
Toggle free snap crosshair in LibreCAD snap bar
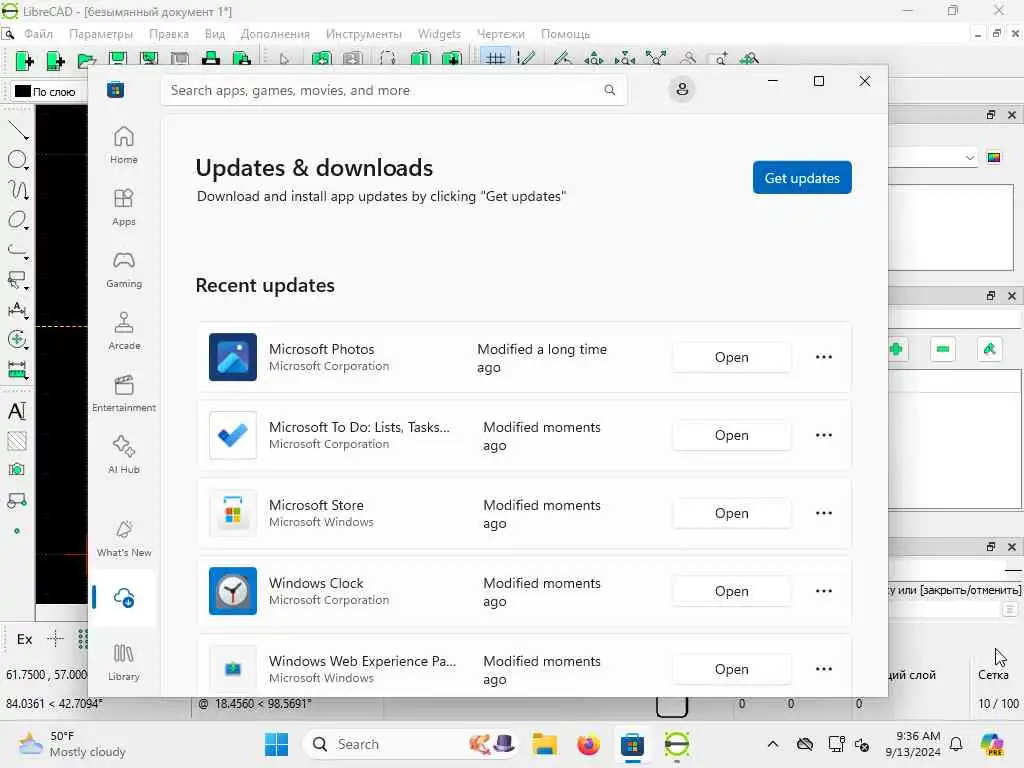(55, 639)
